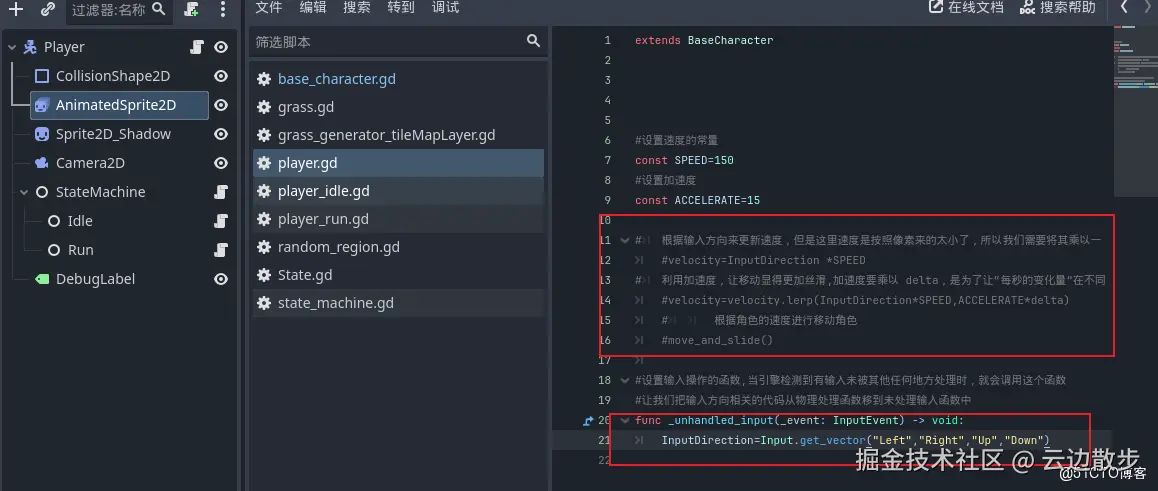Fold the code block at line 11
1158x491 pixels.
(x=625, y=241)
